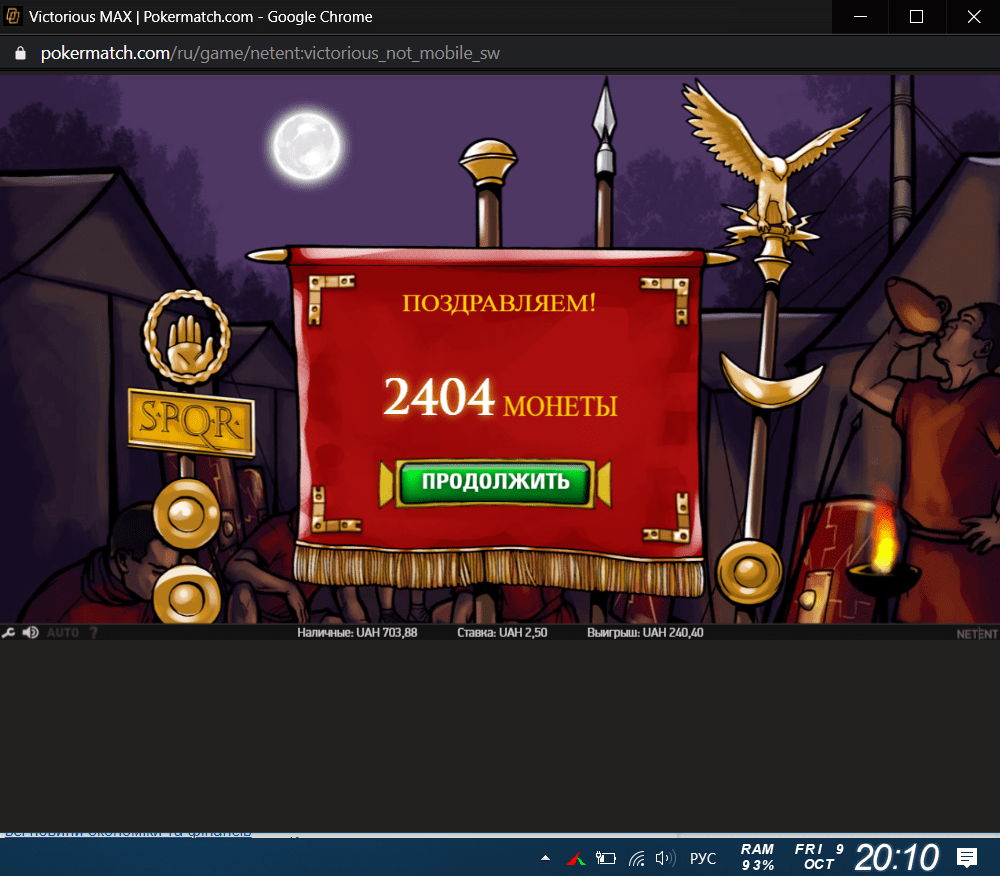
Task: Click the NETENT logo in game bar
Action: pos(976,634)
